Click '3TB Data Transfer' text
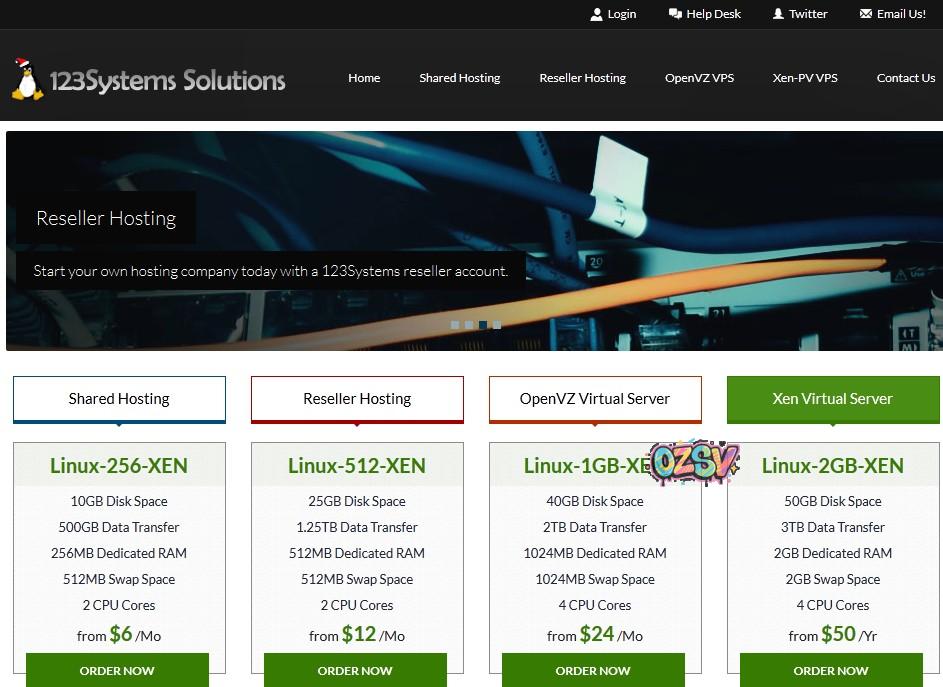This screenshot has width=943, height=687. click(x=833, y=528)
